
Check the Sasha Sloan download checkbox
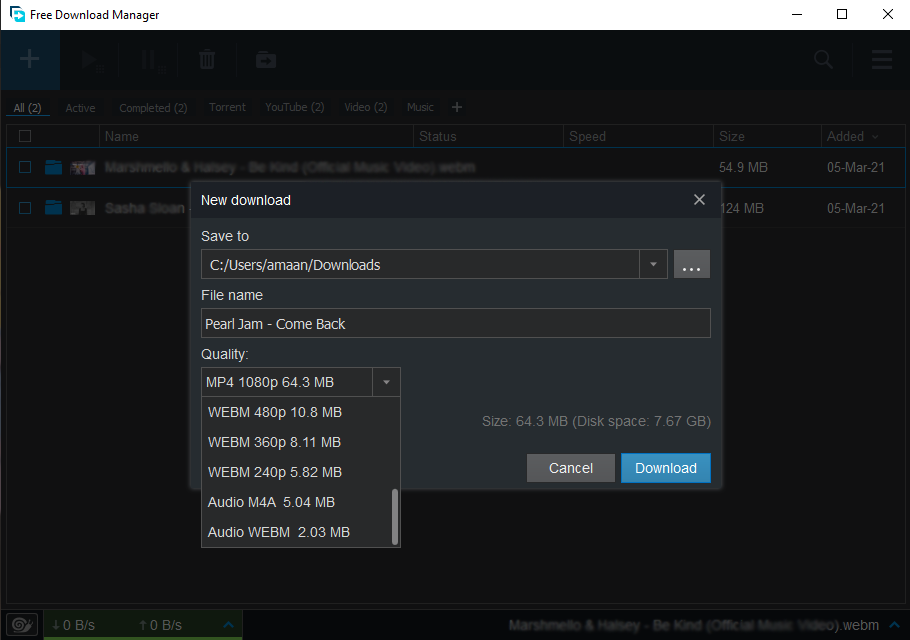[25, 208]
